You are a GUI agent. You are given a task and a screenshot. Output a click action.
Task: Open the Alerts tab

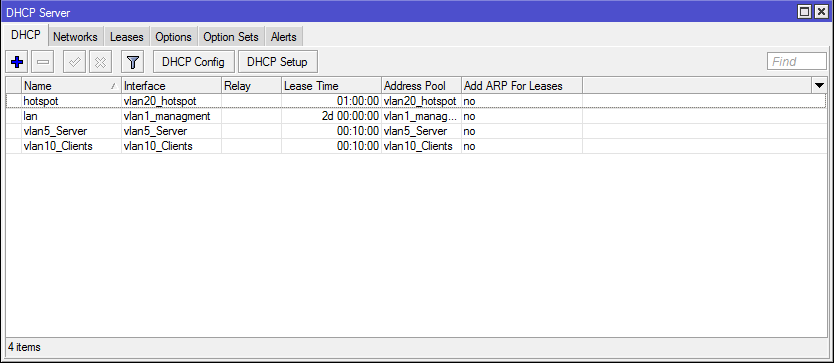pyautogui.click(x=283, y=37)
